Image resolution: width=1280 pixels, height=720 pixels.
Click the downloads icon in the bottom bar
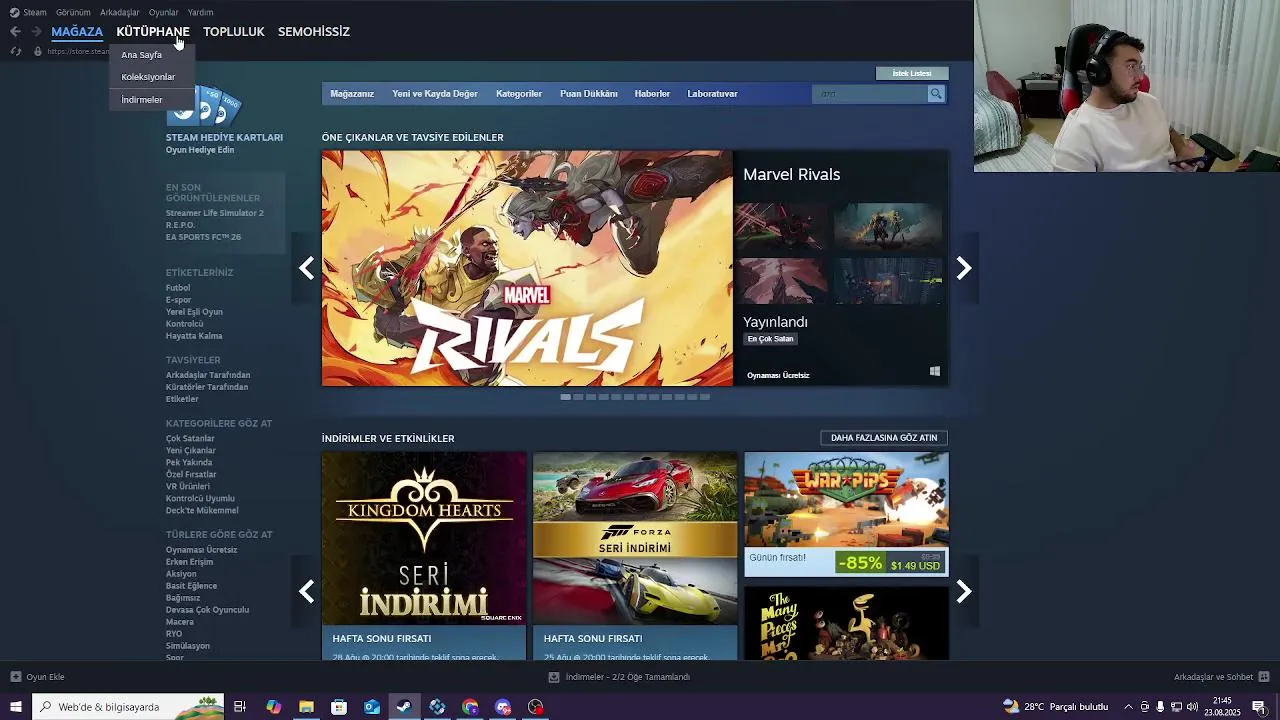(x=553, y=677)
